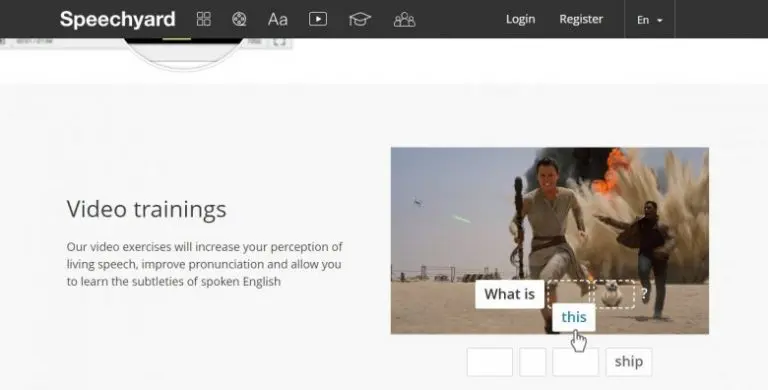This screenshot has width=768, height=390.
Task: Click the 'this' word tile
Action: pyautogui.click(x=574, y=317)
